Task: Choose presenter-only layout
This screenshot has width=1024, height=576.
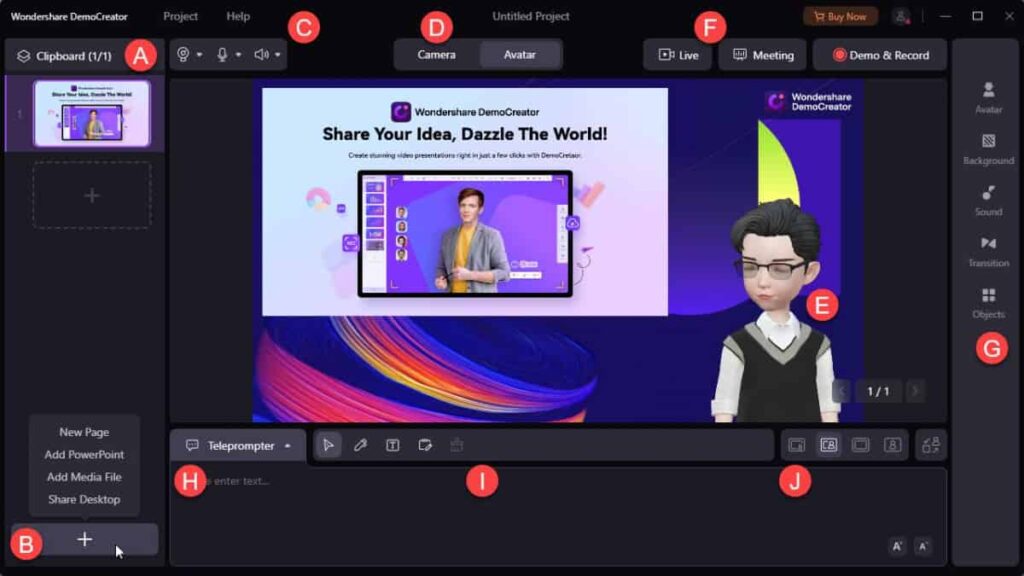Action: pyautogui.click(x=893, y=445)
